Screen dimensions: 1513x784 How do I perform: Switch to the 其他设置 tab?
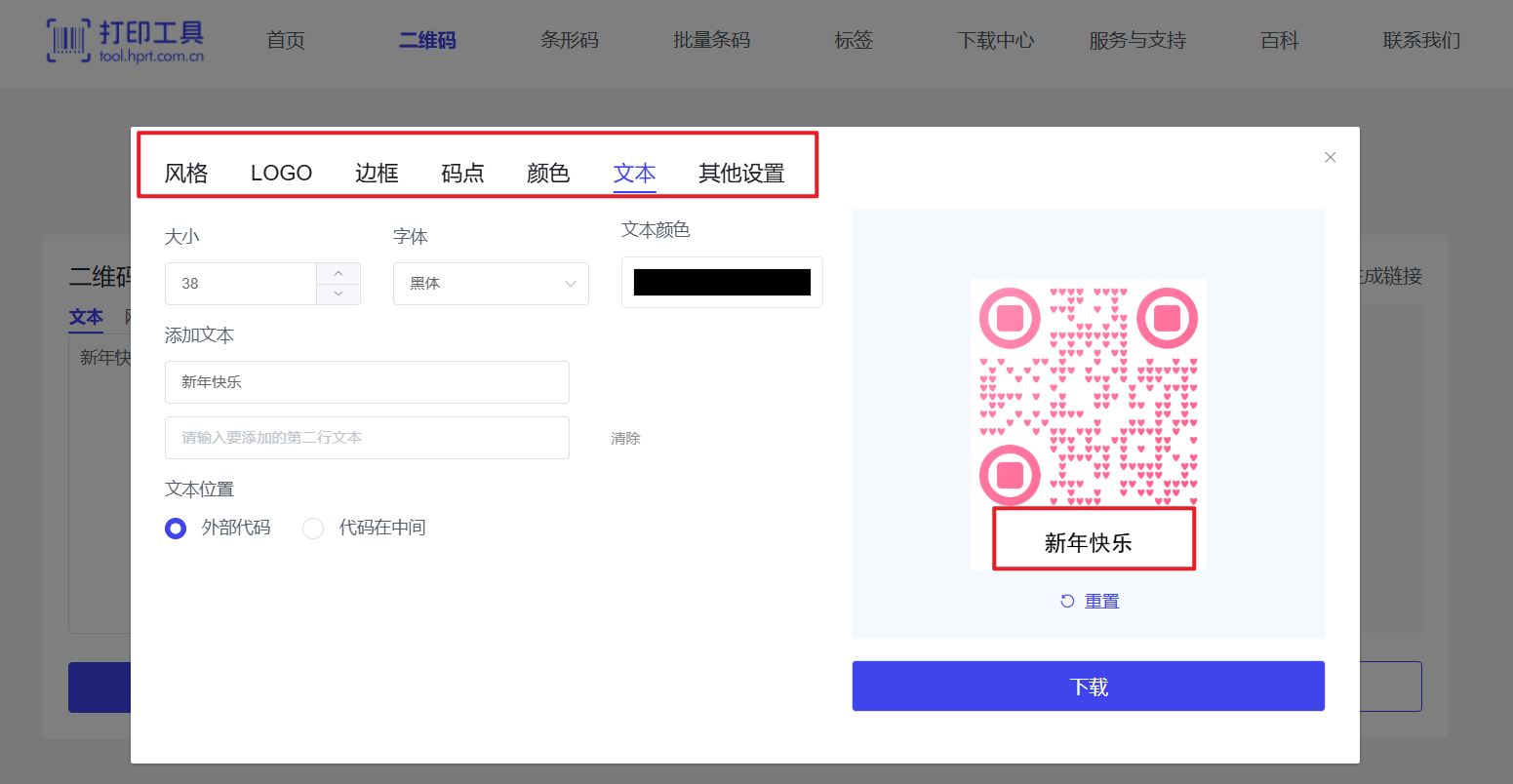pos(741,174)
